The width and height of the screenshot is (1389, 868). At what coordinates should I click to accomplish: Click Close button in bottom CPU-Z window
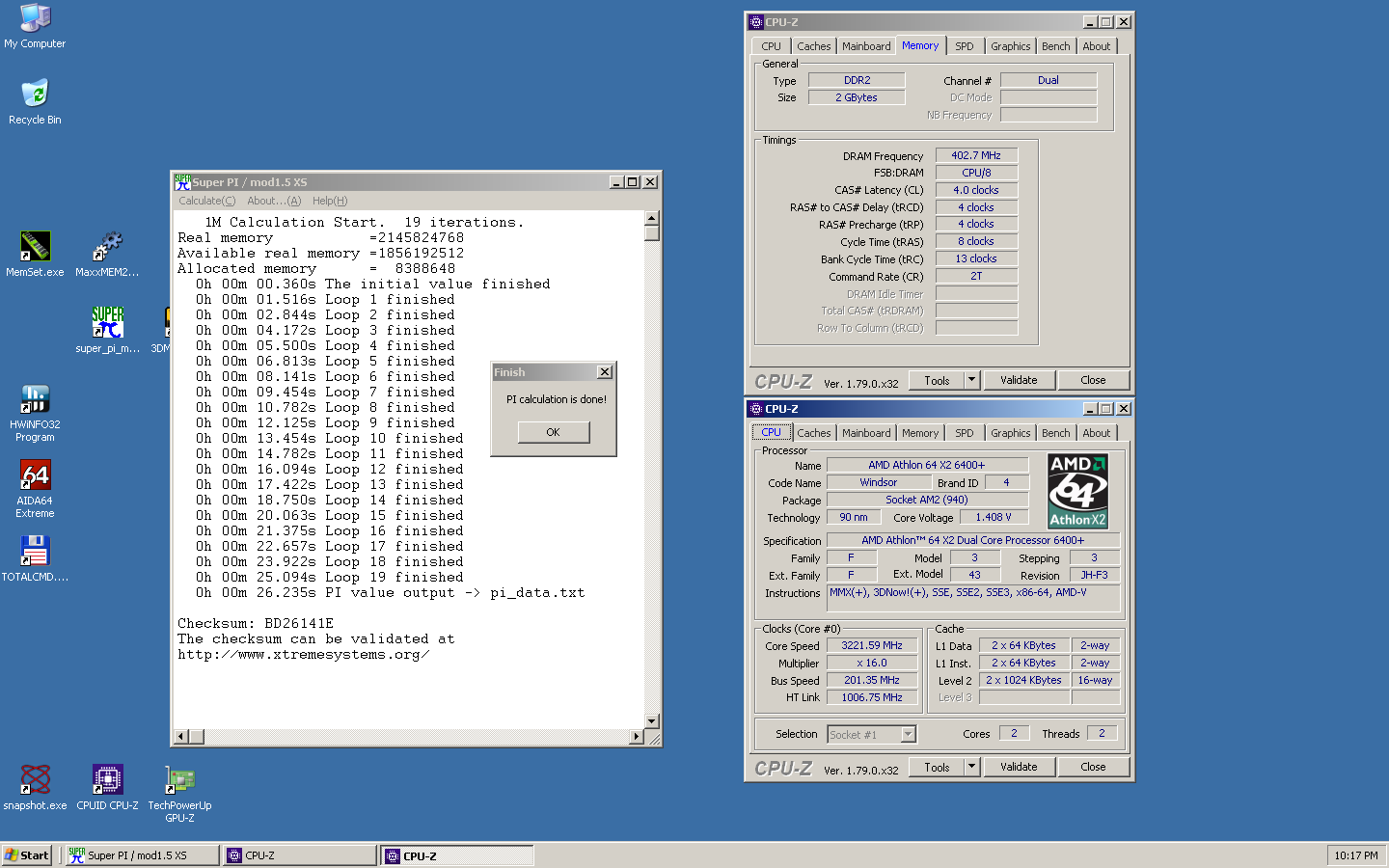[1093, 768]
